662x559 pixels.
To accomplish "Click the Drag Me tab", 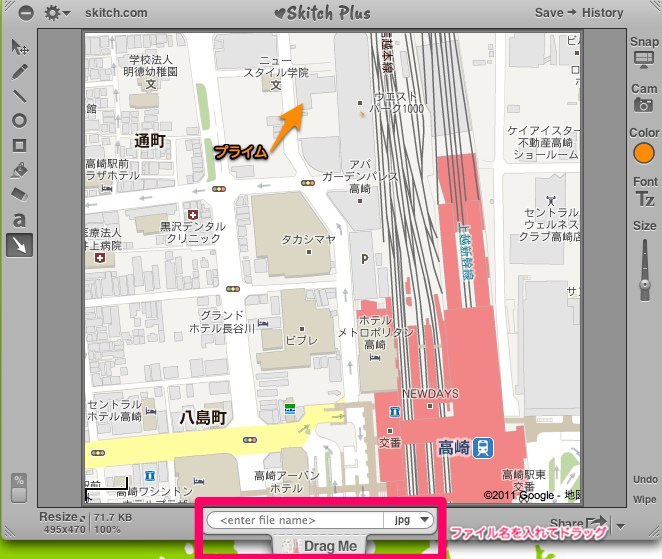I will tap(320, 545).
